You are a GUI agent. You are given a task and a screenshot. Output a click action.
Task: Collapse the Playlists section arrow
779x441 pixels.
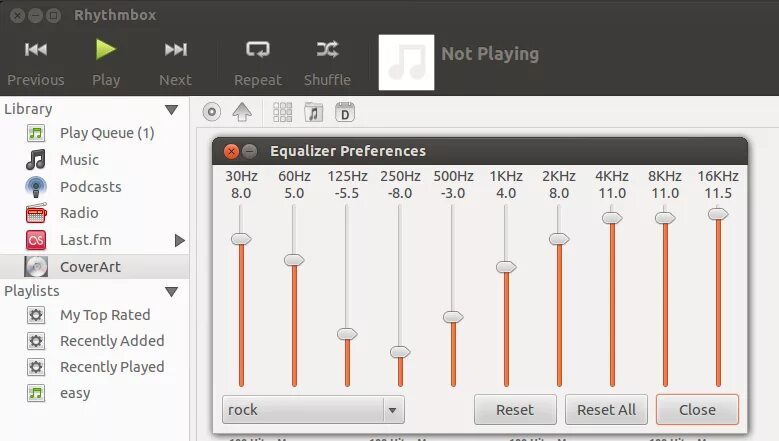(x=171, y=292)
